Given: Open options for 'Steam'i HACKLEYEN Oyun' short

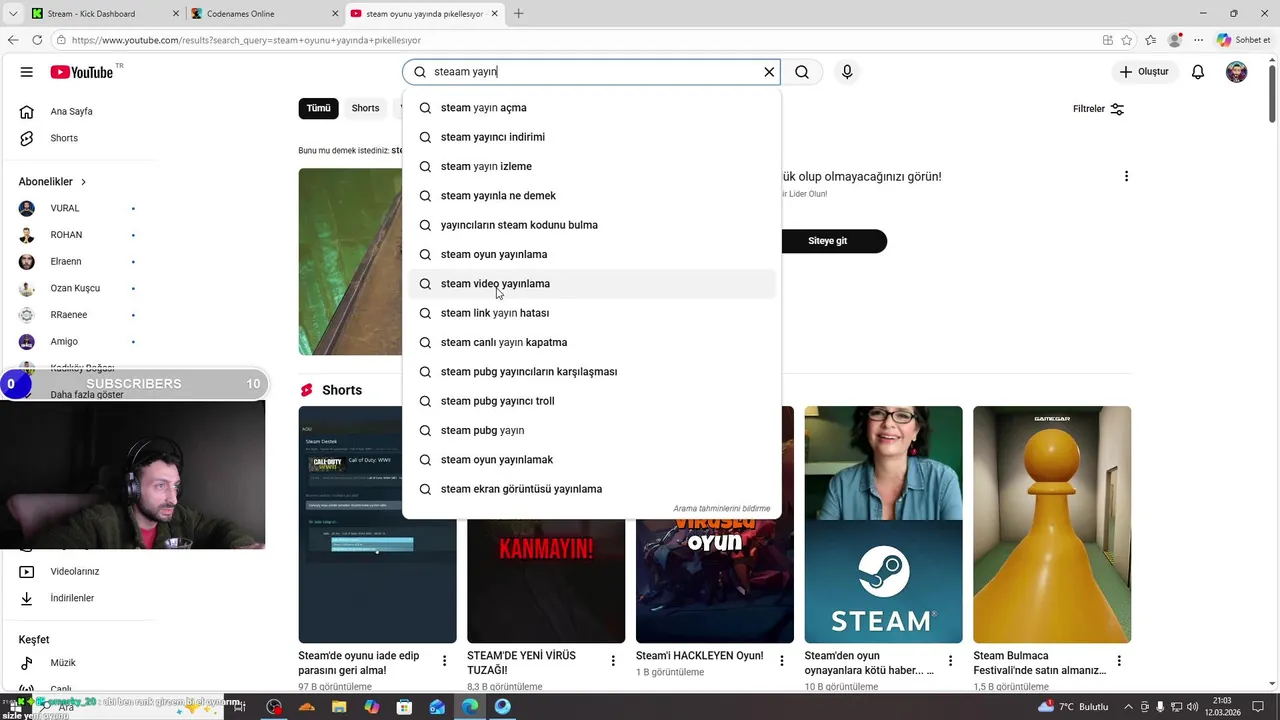Looking at the screenshot, I should coord(782,661).
